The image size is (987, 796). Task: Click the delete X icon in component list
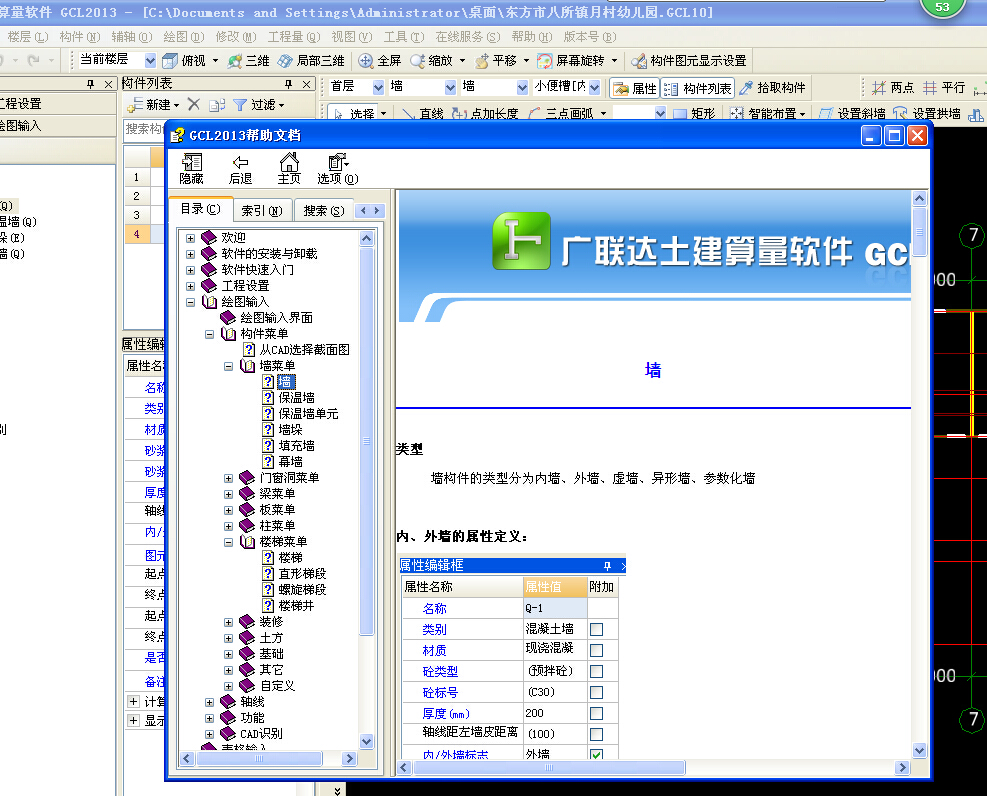click(x=194, y=104)
